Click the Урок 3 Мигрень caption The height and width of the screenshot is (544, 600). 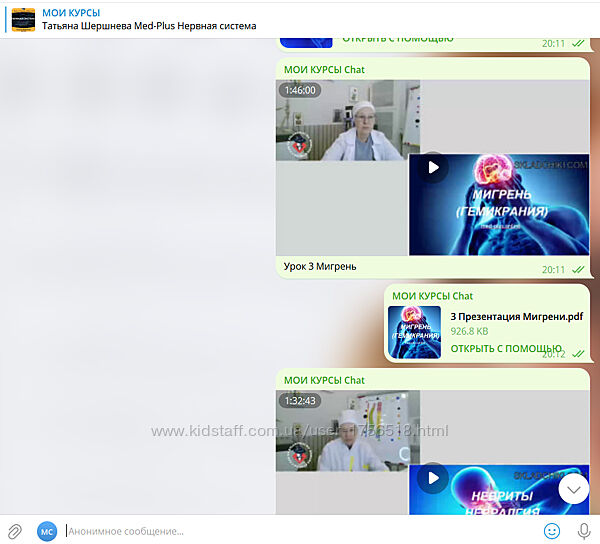(x=320, y=267)
